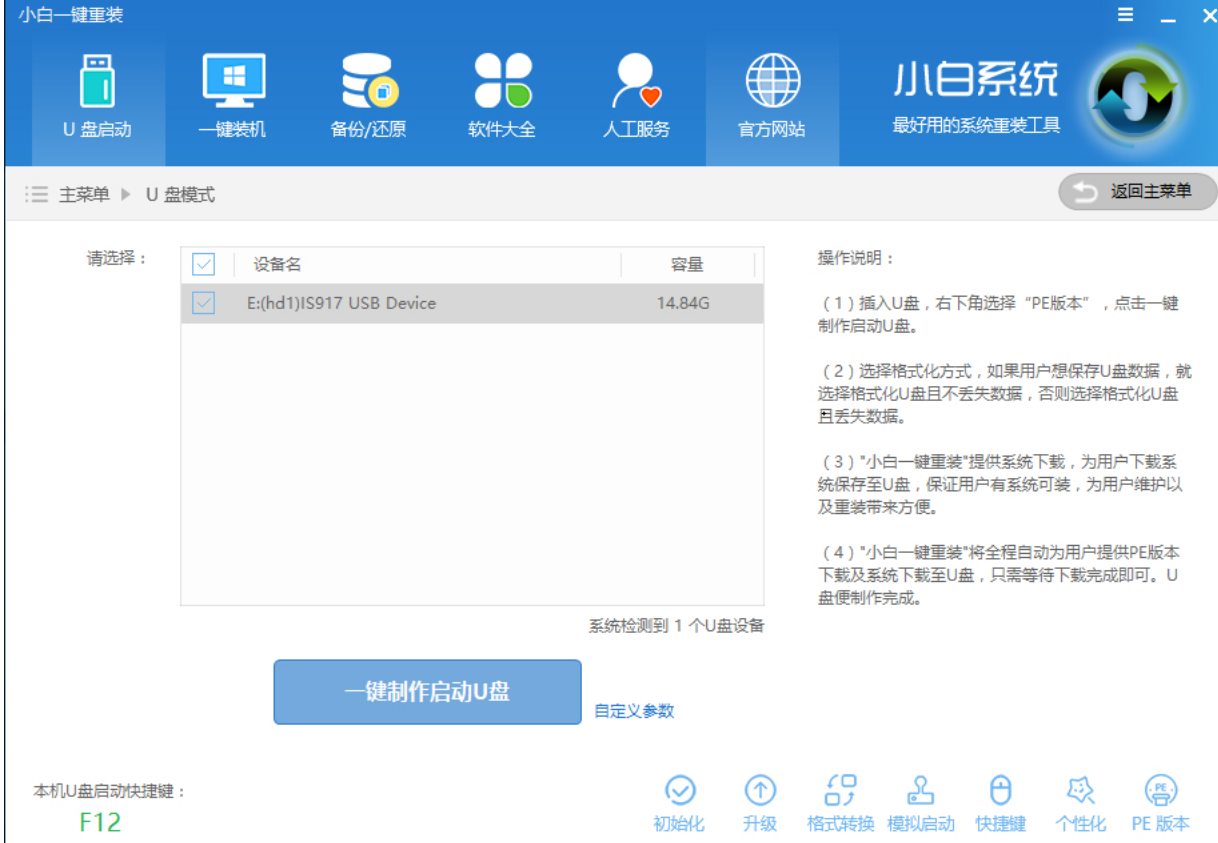1218x843 pixels.
Task: Click the 升级 arrow icon
Action: coord(760,791)
